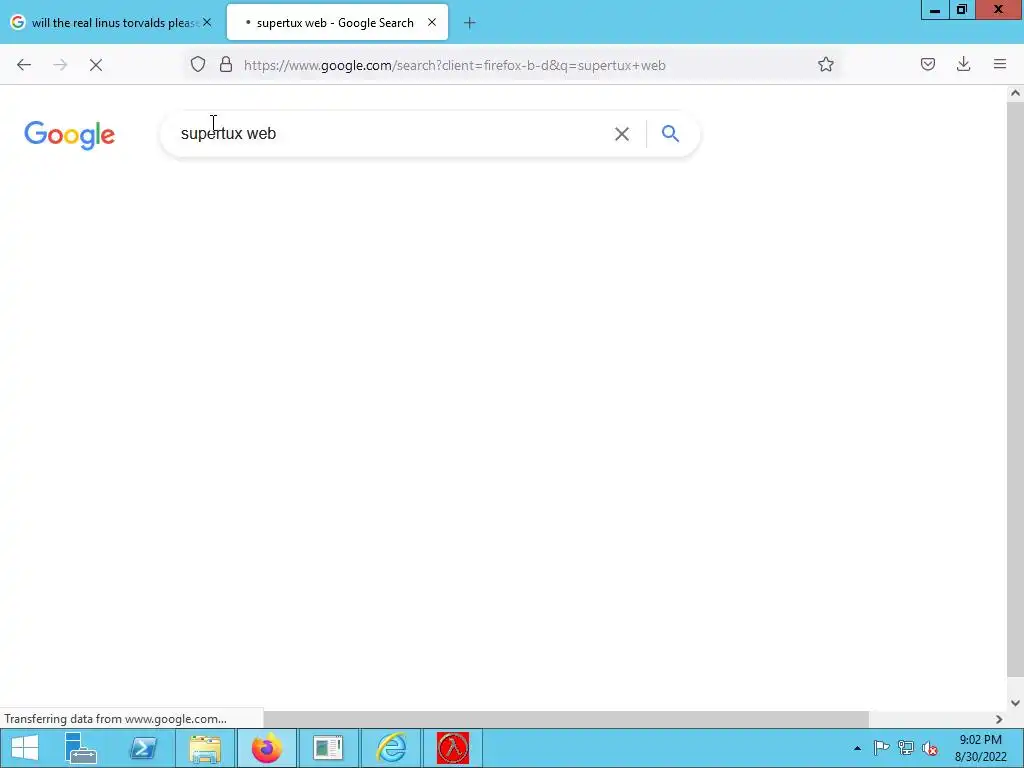Stop loading the page
Screen dimensions: 1024x768
(x=96, y=65)
